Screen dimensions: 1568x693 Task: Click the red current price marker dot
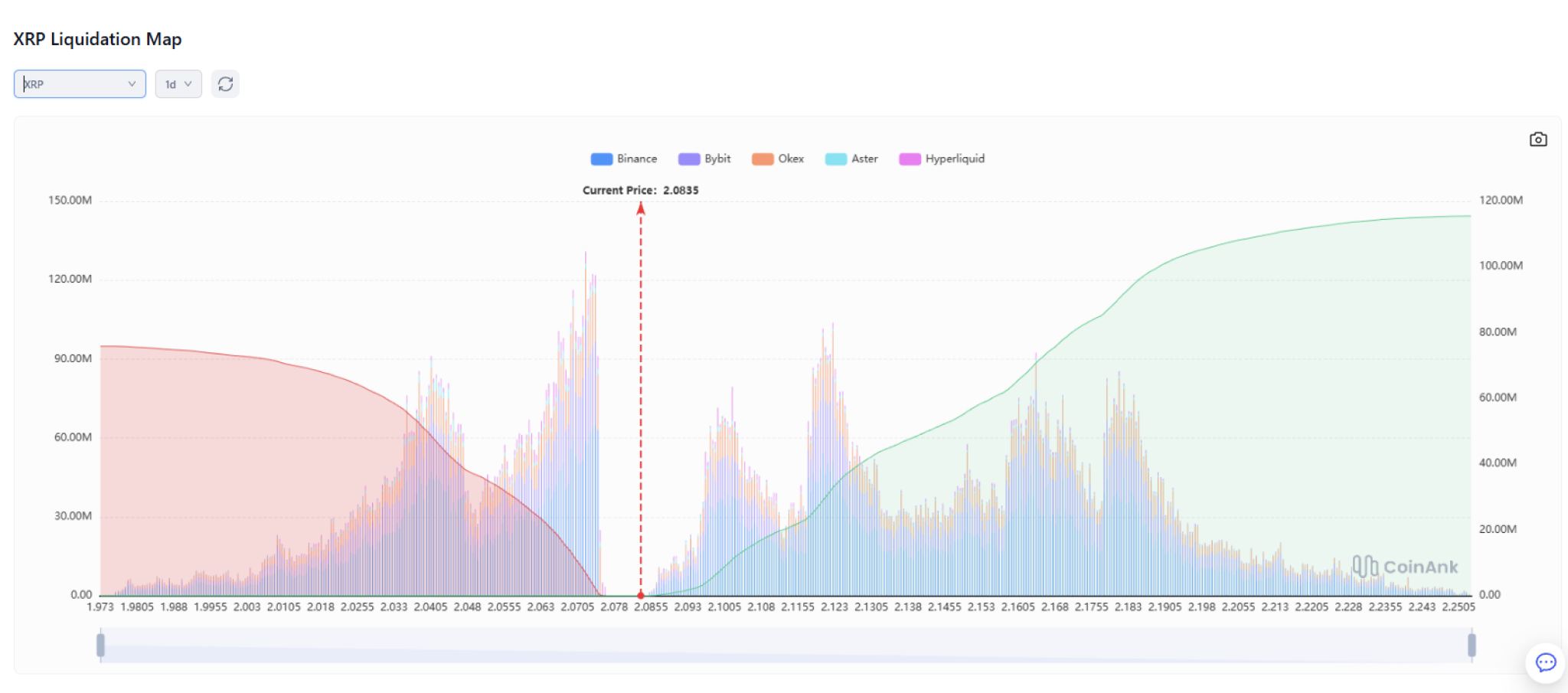pos(641,595)
